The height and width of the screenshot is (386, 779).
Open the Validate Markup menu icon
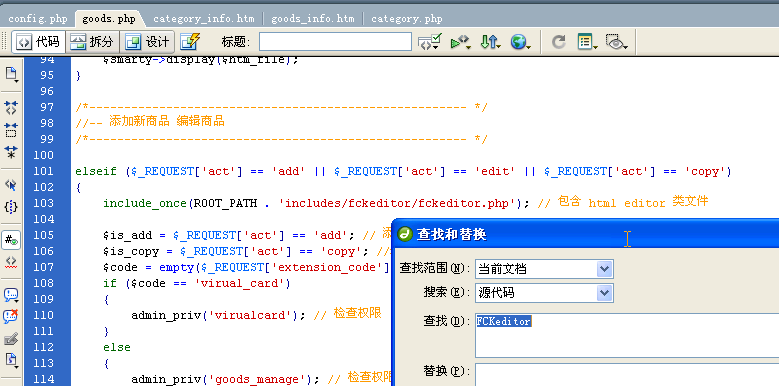pos(430,42)
